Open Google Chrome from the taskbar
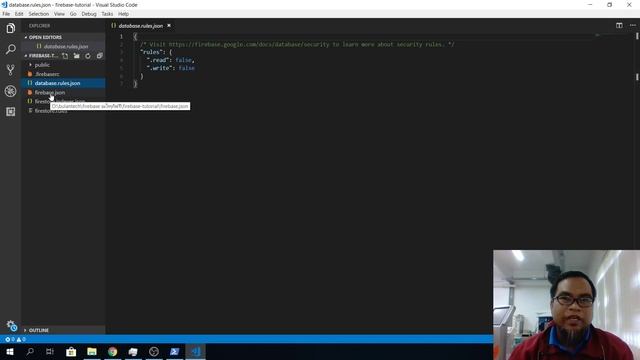Viewport: 640px width, 360px height. [113, 351]
